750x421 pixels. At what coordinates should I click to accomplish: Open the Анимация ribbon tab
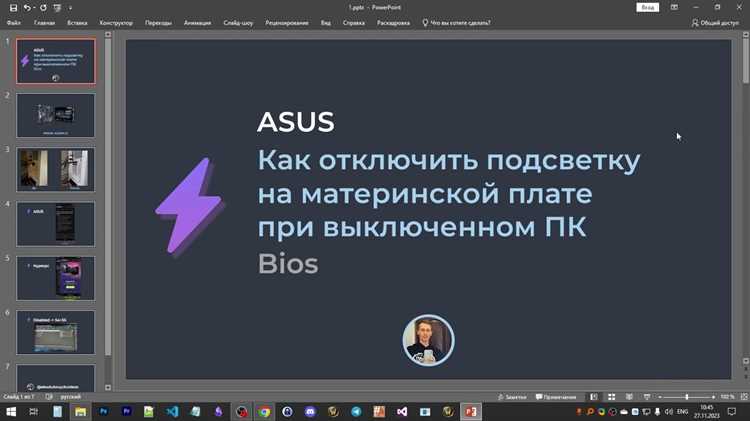click(197, 22)
